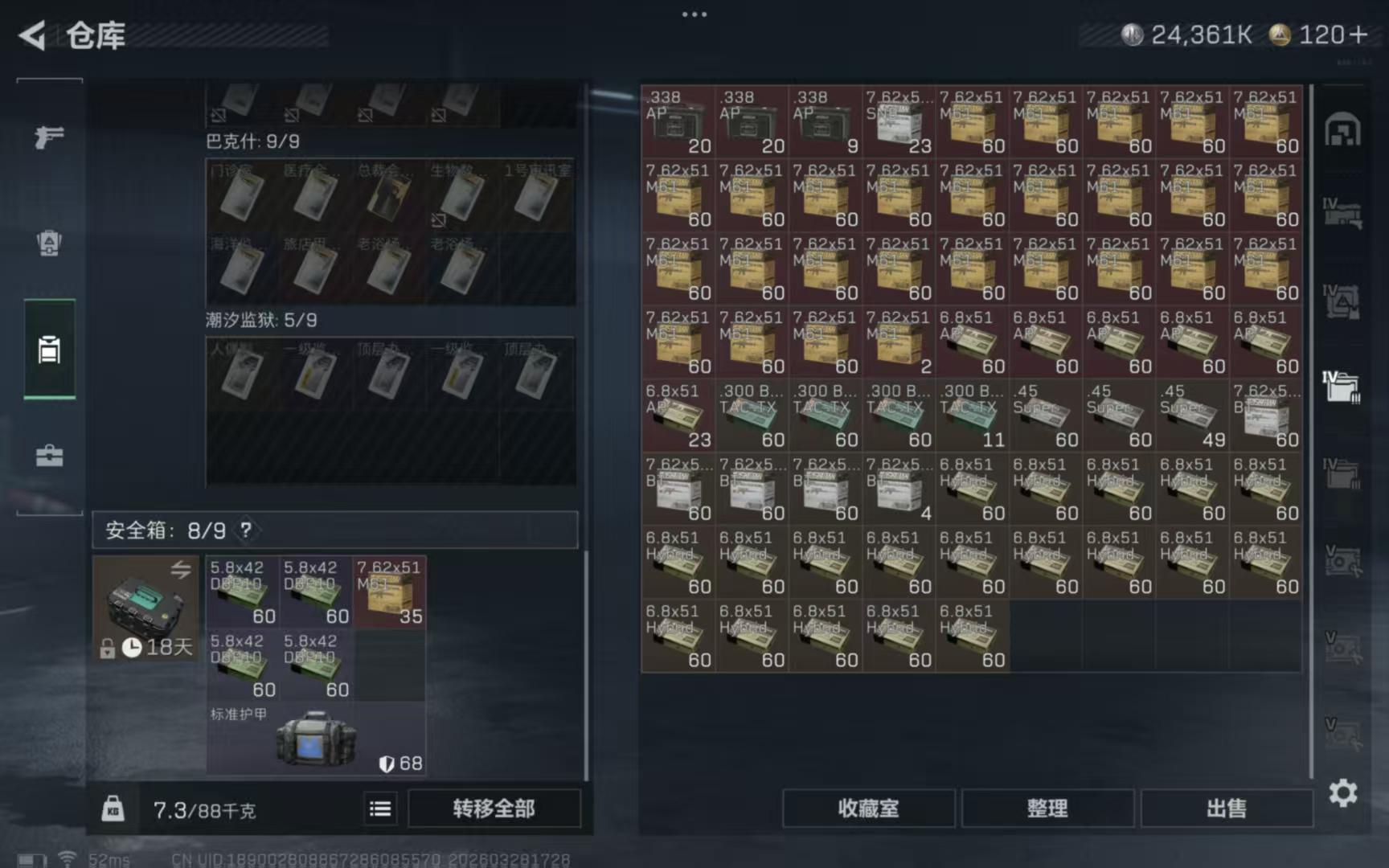Select the .338 AP stack of 9

pos(826,121)
